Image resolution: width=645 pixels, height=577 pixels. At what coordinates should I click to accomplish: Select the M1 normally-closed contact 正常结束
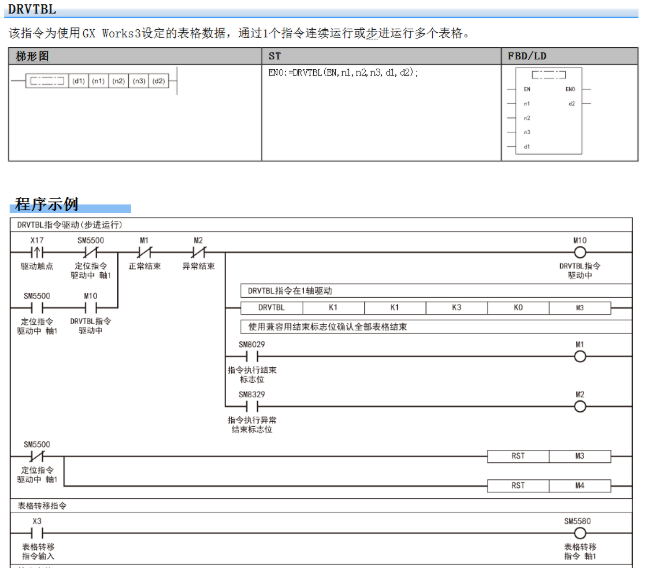pos(144,252)
